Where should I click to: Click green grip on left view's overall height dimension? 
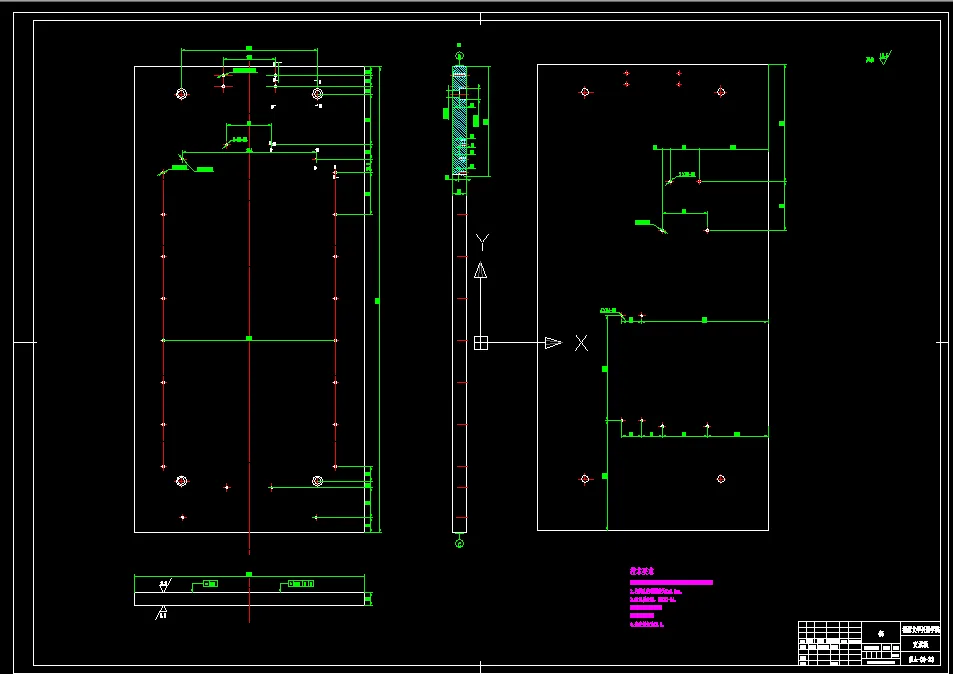377,301
